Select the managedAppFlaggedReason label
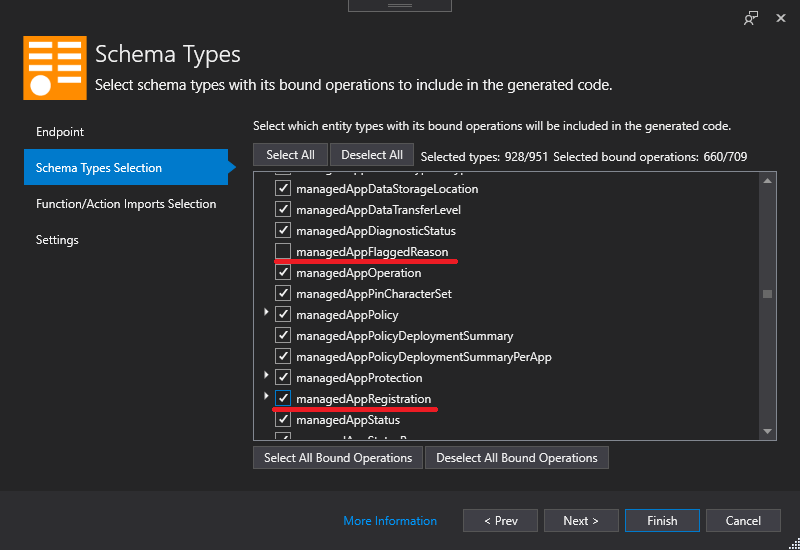The width and height of the screenshot is (800, 550). tap(372, 252)
